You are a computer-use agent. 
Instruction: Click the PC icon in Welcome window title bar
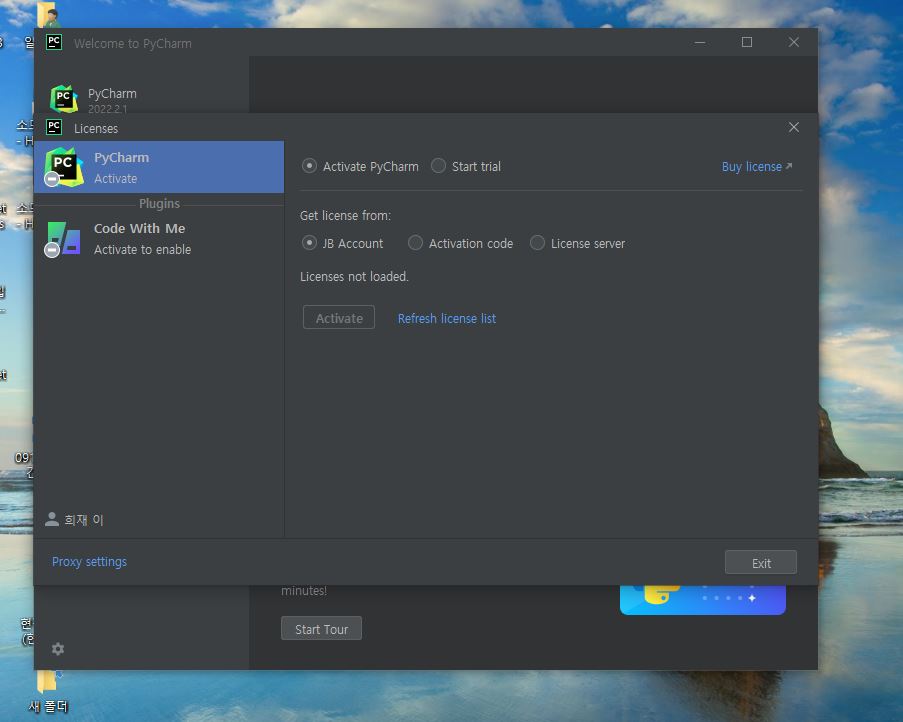pos(54,42)
